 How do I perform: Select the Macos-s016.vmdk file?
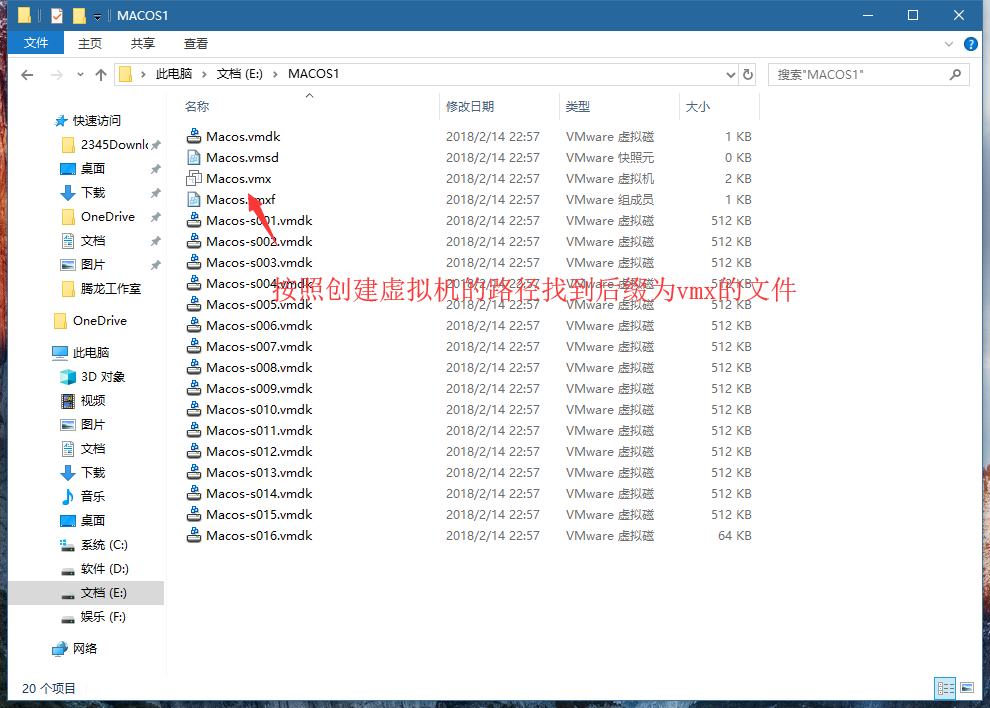point(259,535)
